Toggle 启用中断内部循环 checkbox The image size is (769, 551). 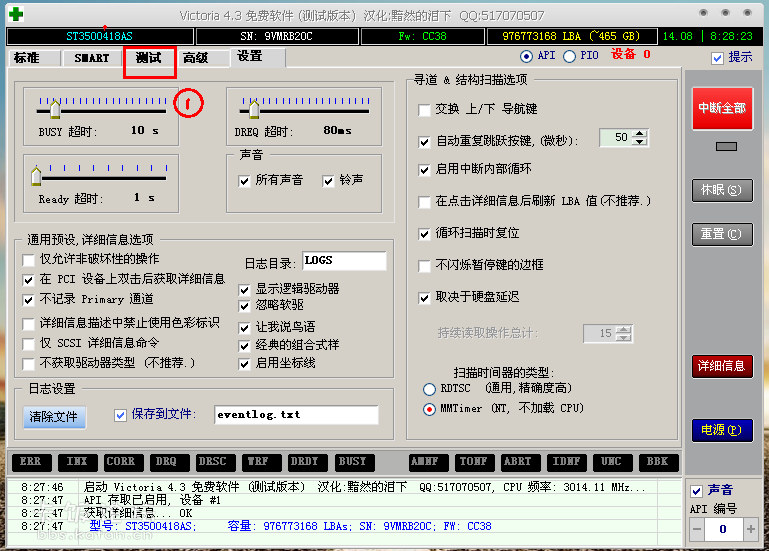[424, 170]
